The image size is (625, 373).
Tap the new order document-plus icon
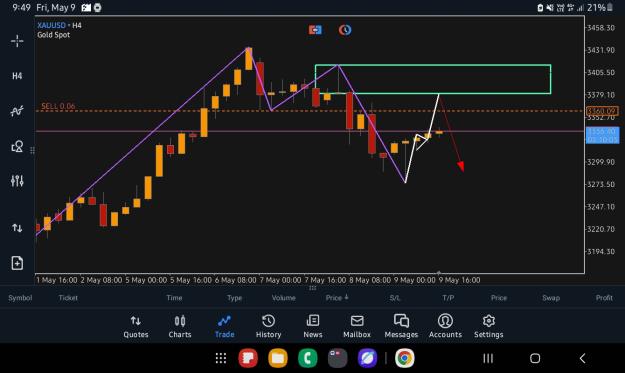pos(17,263)
